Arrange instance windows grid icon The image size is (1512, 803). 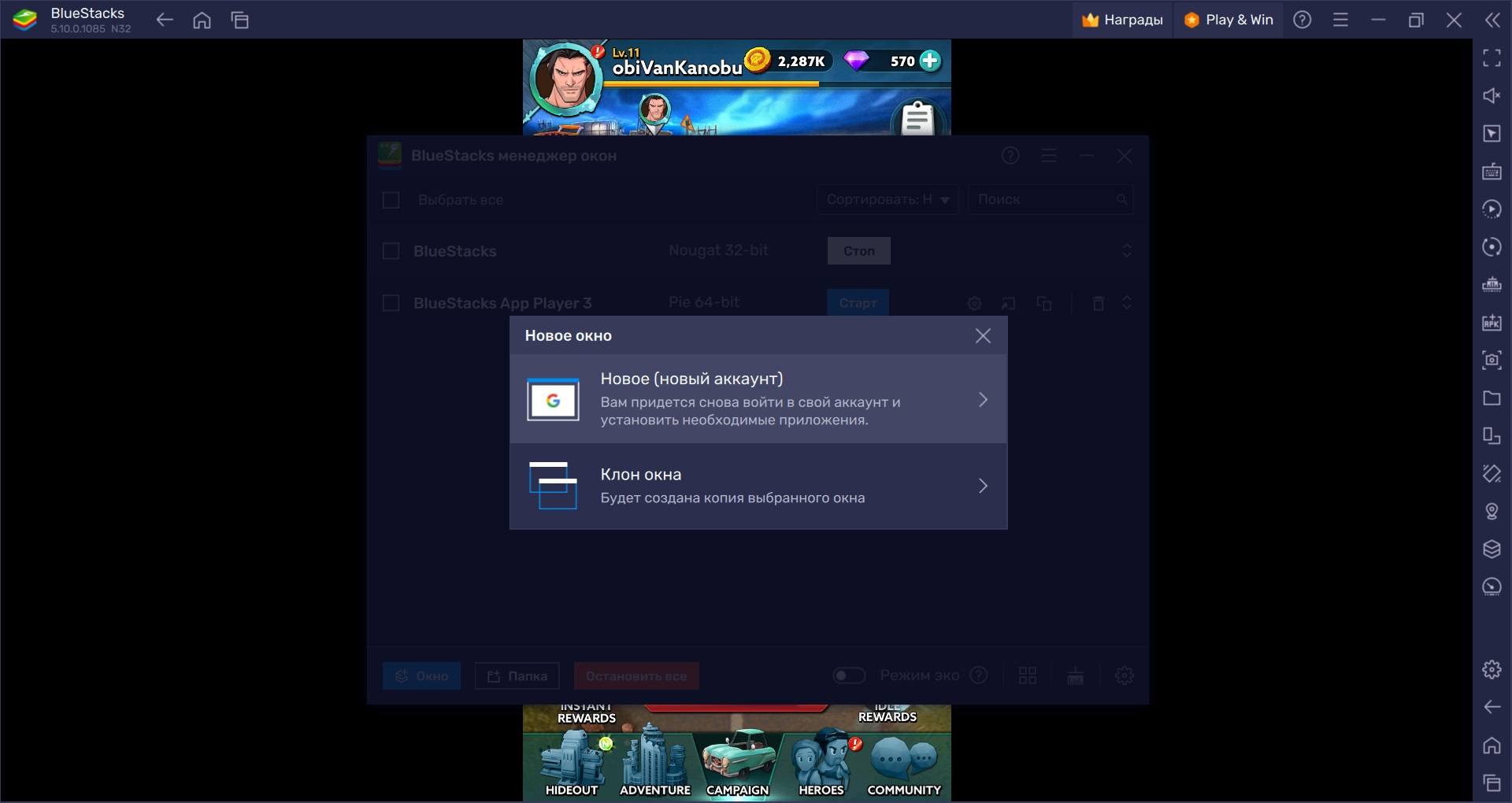pos(1028,675)
